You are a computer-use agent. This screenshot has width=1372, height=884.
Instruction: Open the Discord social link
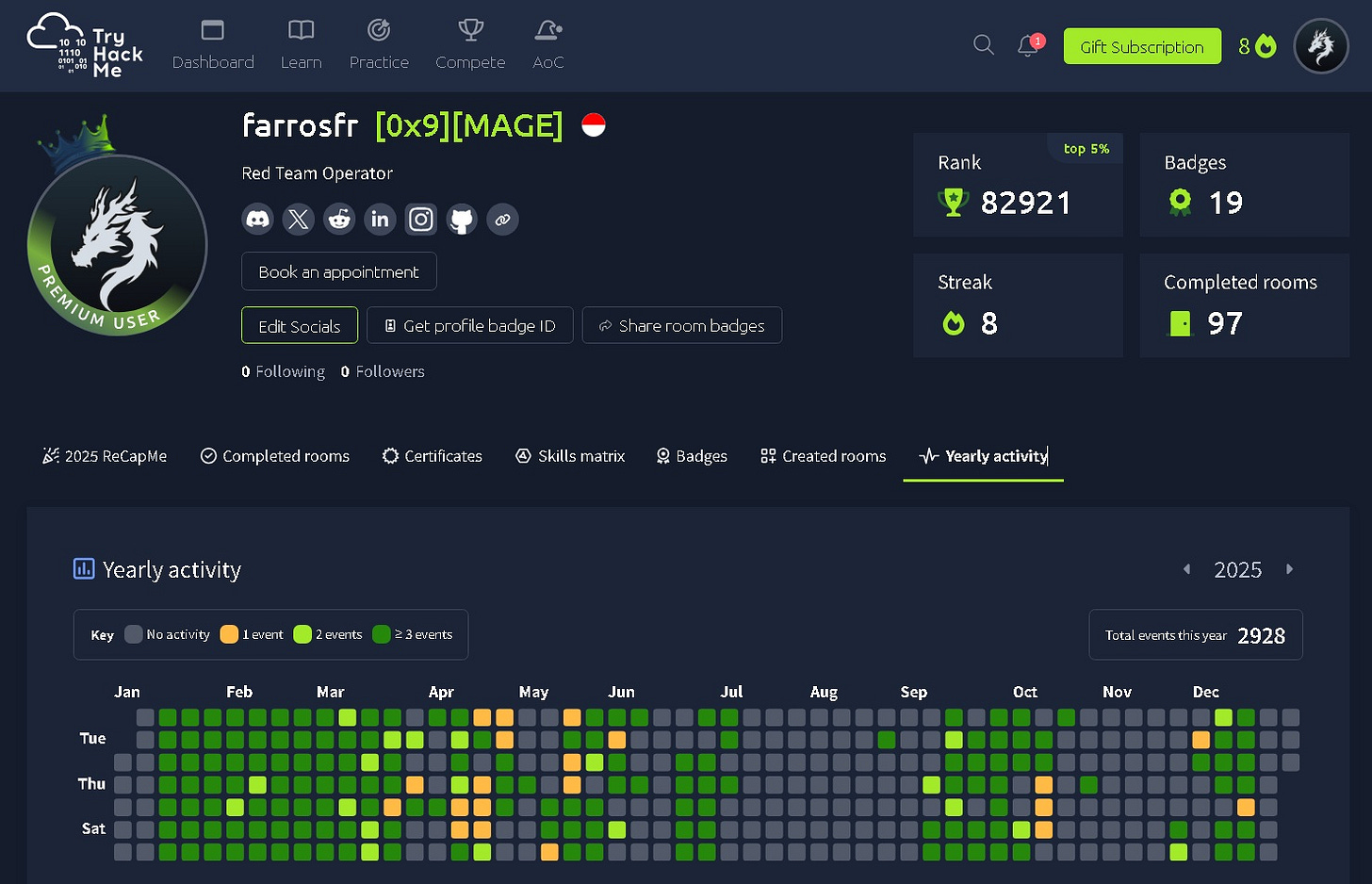click(x=257, y=220)
